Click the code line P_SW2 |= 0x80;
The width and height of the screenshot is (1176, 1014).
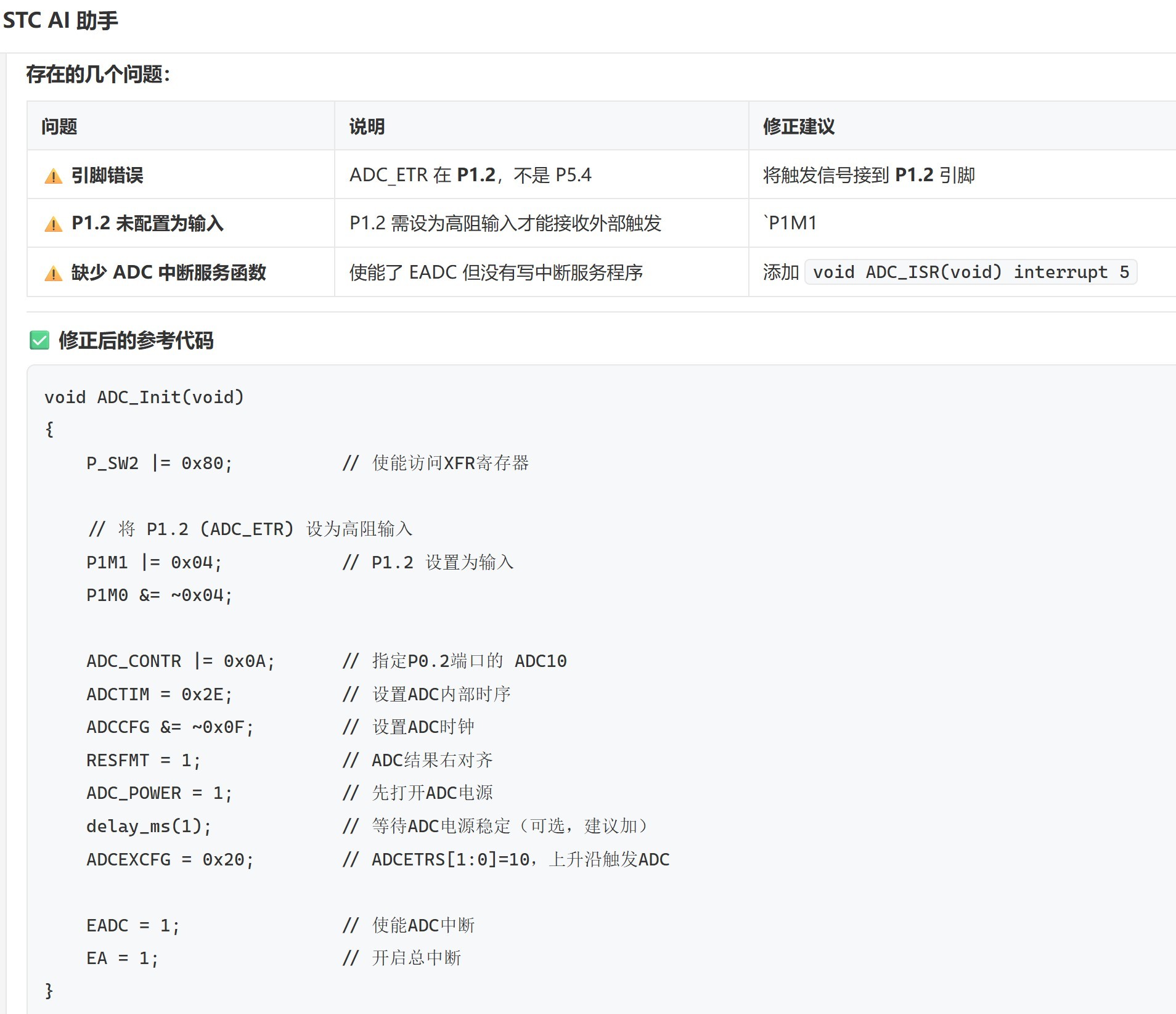[x=160, y=463]
